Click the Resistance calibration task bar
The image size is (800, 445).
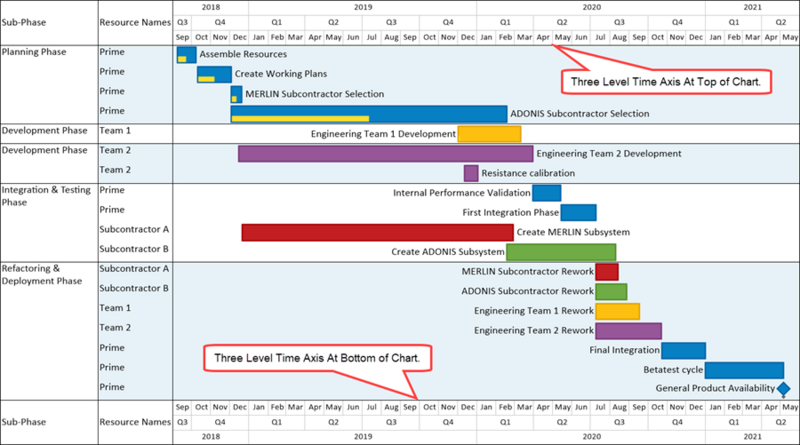[x=471, y=173]
